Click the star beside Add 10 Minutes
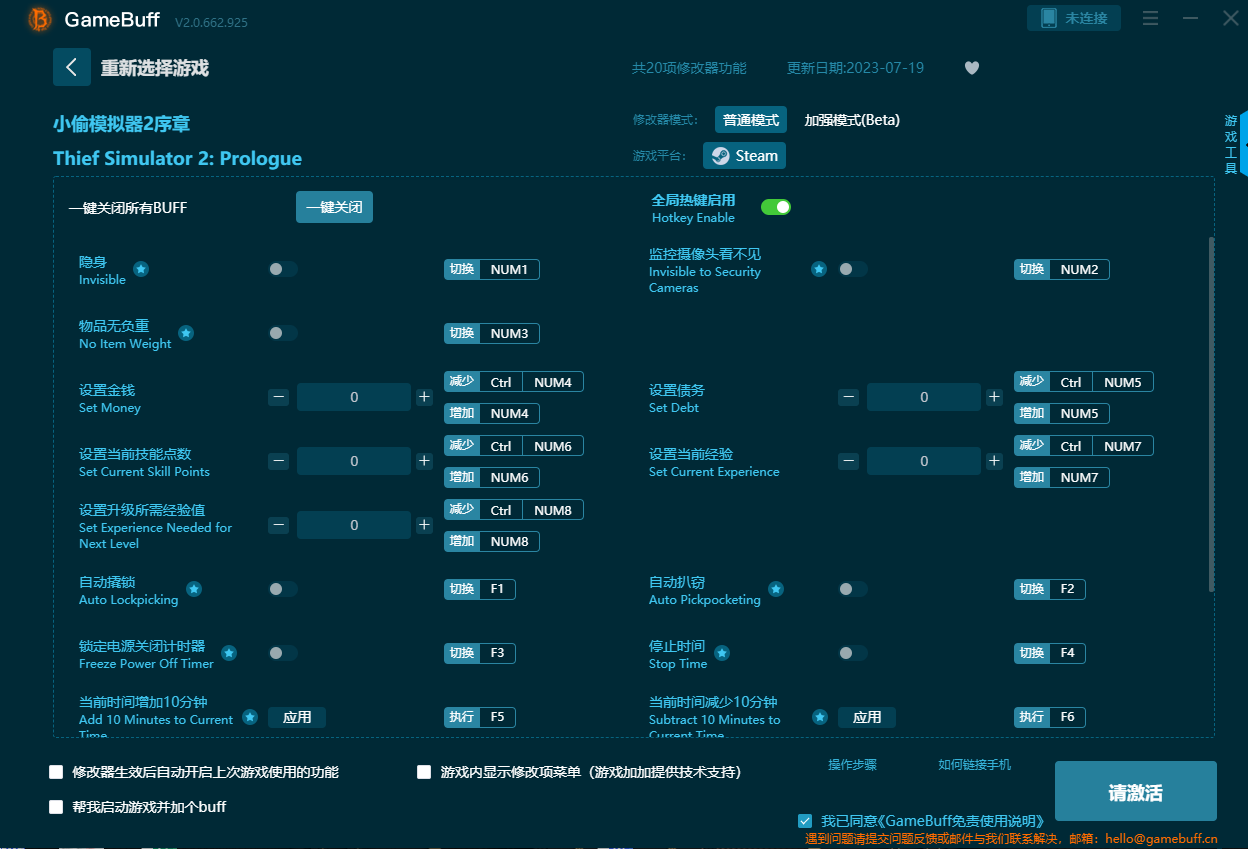The width and height of the screenshot is (1248, 849). click(x=250, y=717)
